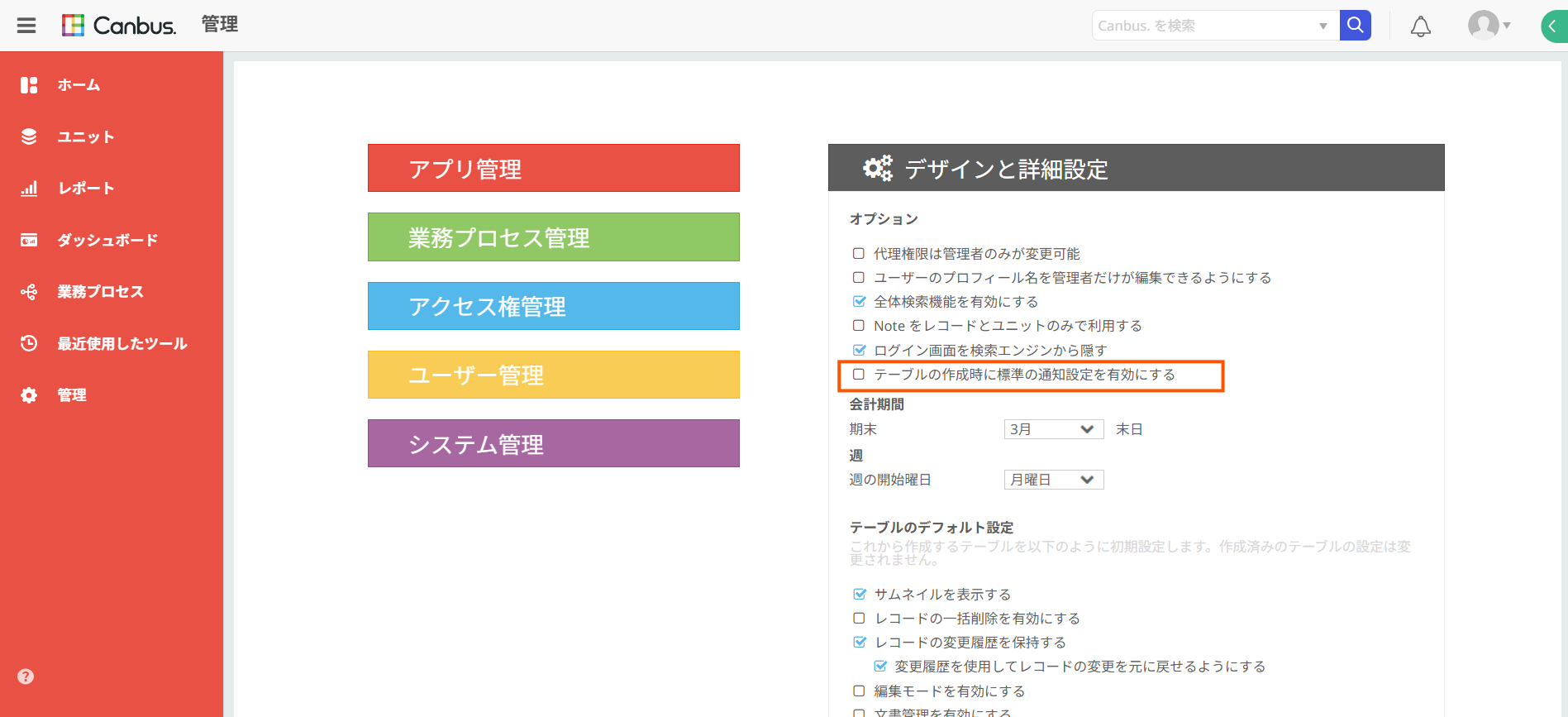Uncheck 変更履歴を使用して元に戻せる option
This screenshot has height=717, width=1568.
pos(880,666)
